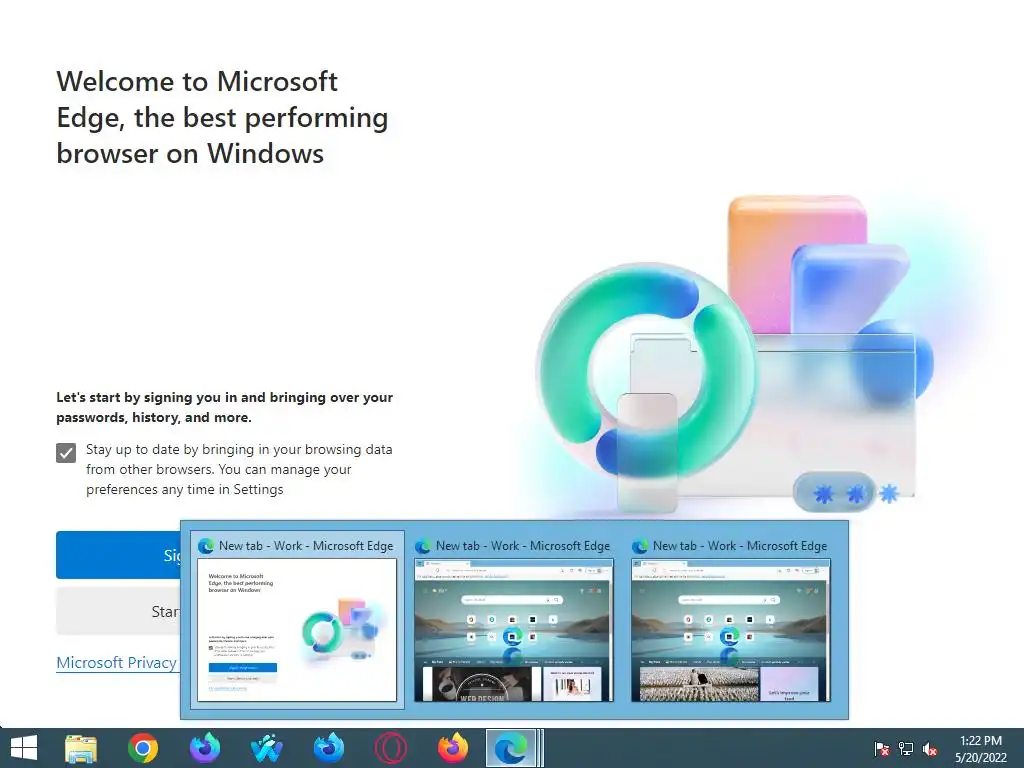The width and height of the screenshot is (1024, 768).
Task: Open File Explorer from the taskbar
Action: pyautogui.click(x=81, y=748)
